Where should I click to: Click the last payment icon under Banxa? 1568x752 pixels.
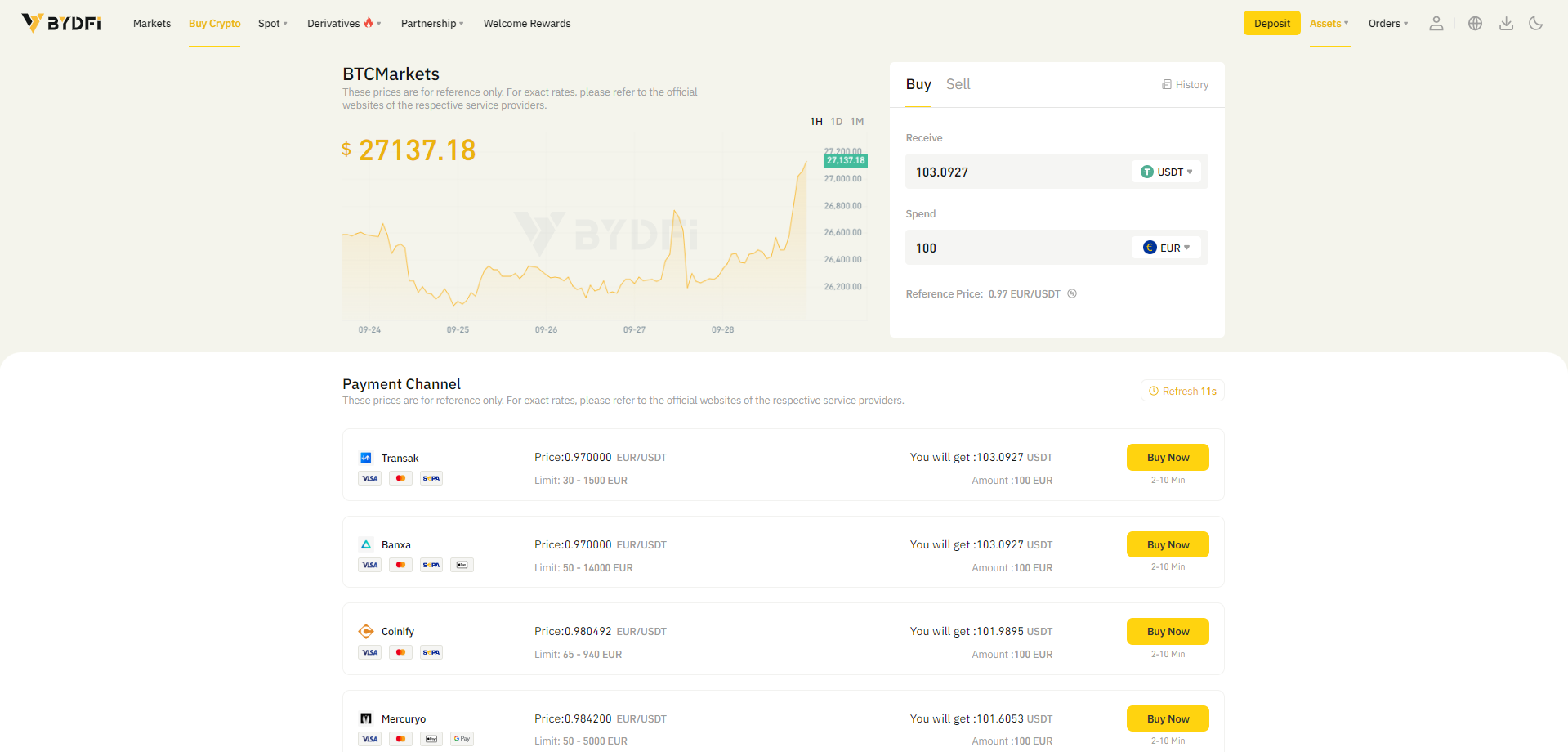tap(462, 565)
